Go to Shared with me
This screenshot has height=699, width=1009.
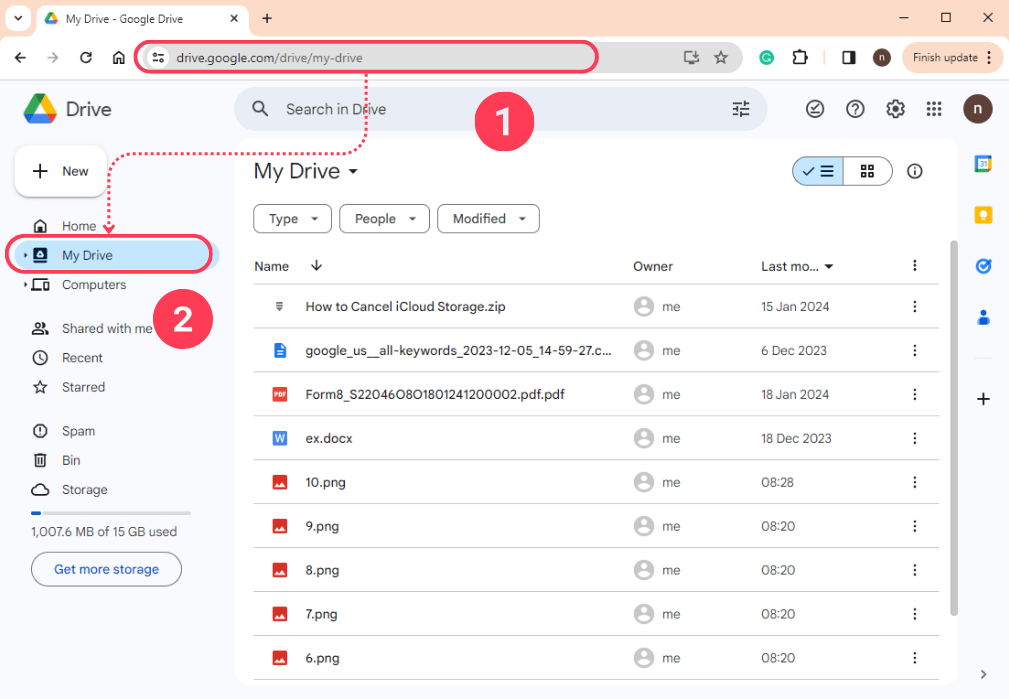coord(106,328)
